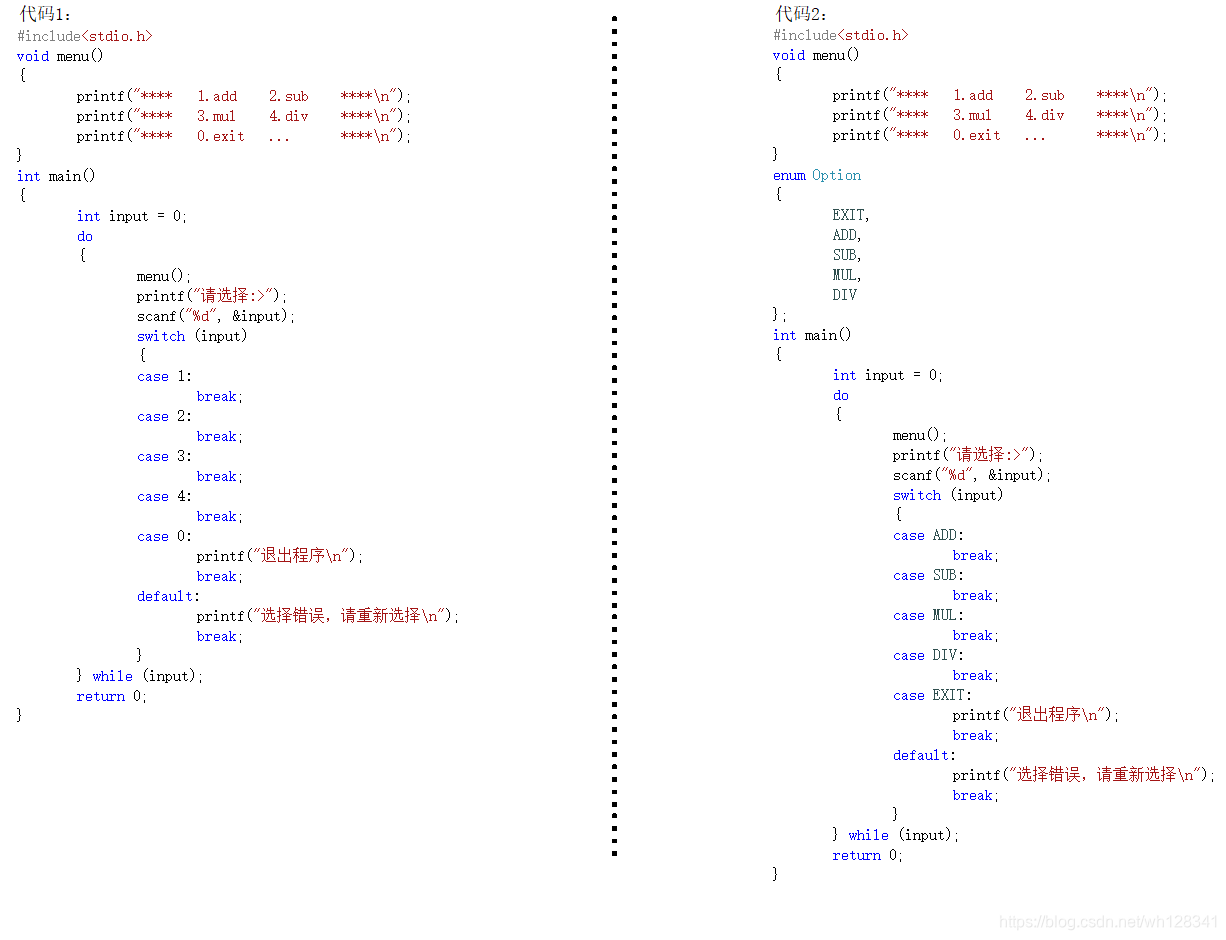This screenshot has height=940, width=1226.
Task: Click 'switch (input)' in 代码2
Action: tap(948, 495)
